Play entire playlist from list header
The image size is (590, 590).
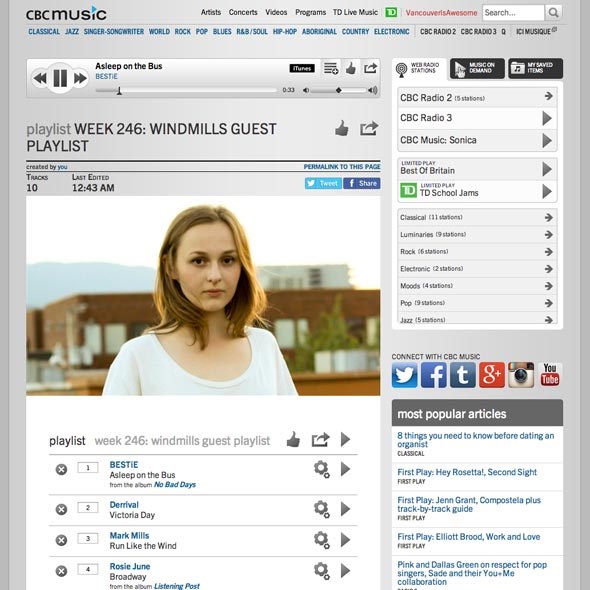coord(345,439)
